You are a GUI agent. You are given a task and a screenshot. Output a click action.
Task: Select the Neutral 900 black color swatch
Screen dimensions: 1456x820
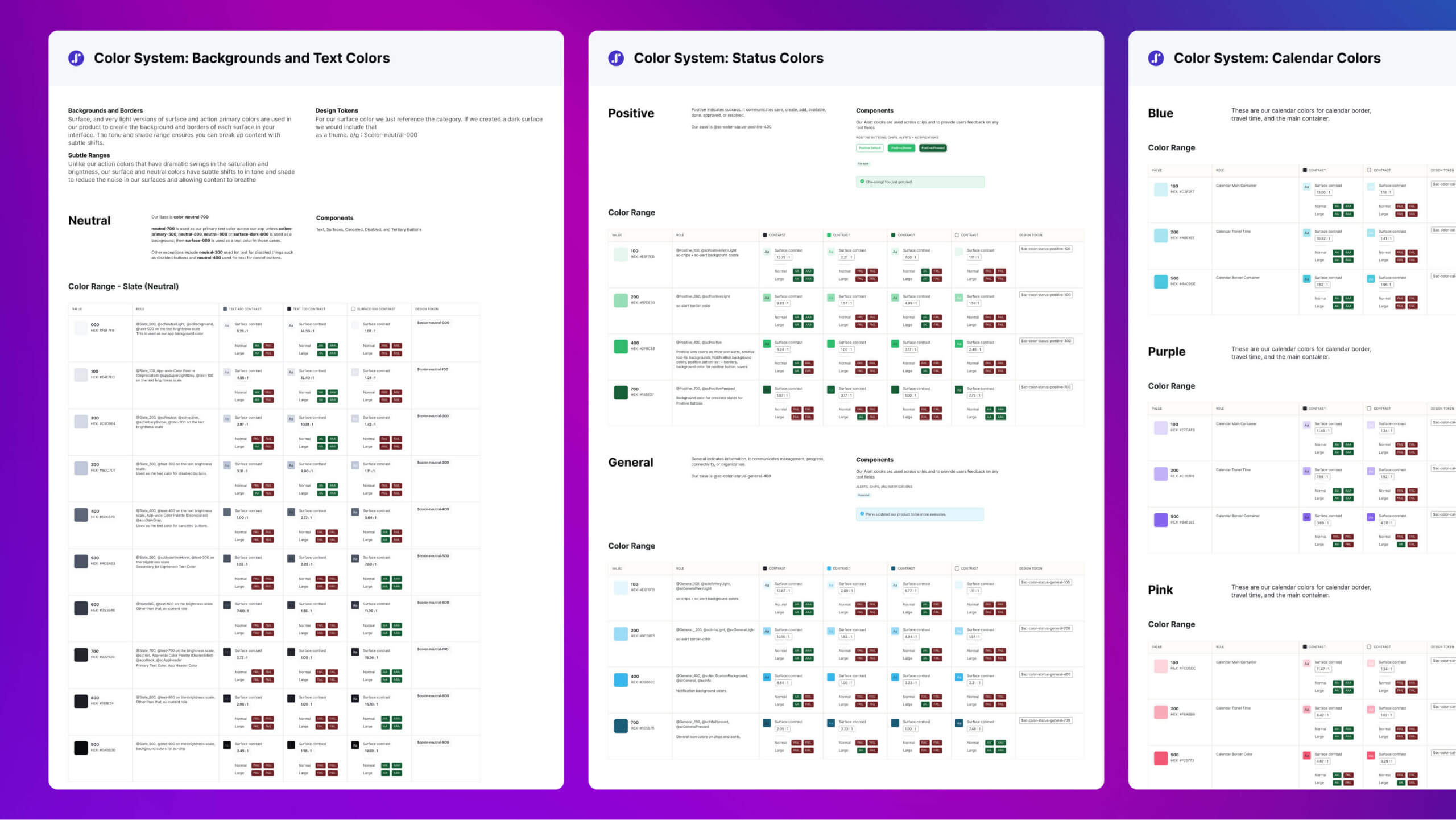[81, 748]
